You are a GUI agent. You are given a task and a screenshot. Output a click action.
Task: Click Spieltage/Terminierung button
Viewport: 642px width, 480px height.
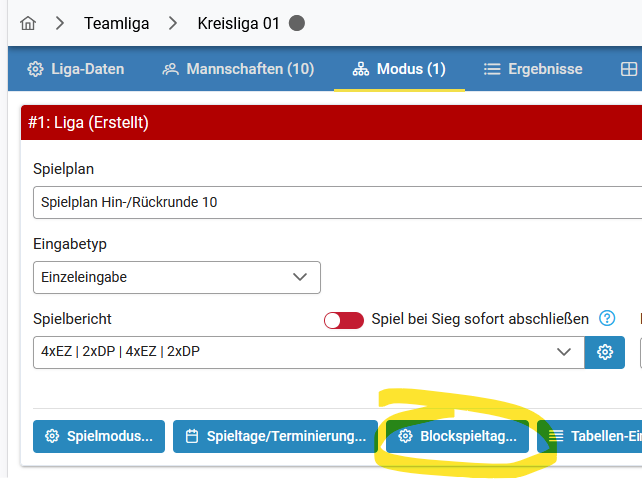(x=275, y=436)
